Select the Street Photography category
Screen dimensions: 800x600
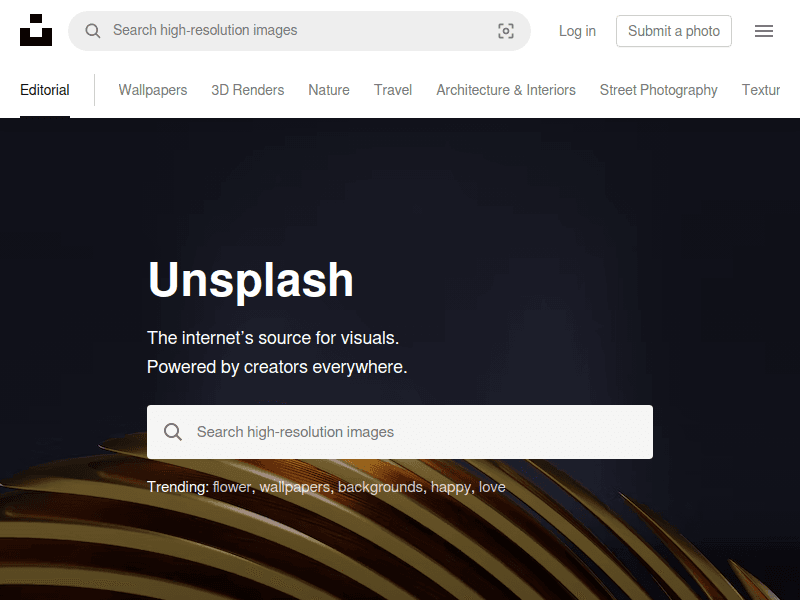[659, 90]
